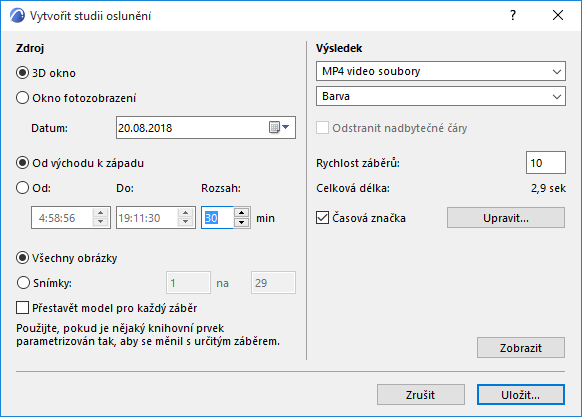Decrease the Rozsah minutes with down arrow
The image size is (582, 417).
pyautogui.click(x=242, y=222)
